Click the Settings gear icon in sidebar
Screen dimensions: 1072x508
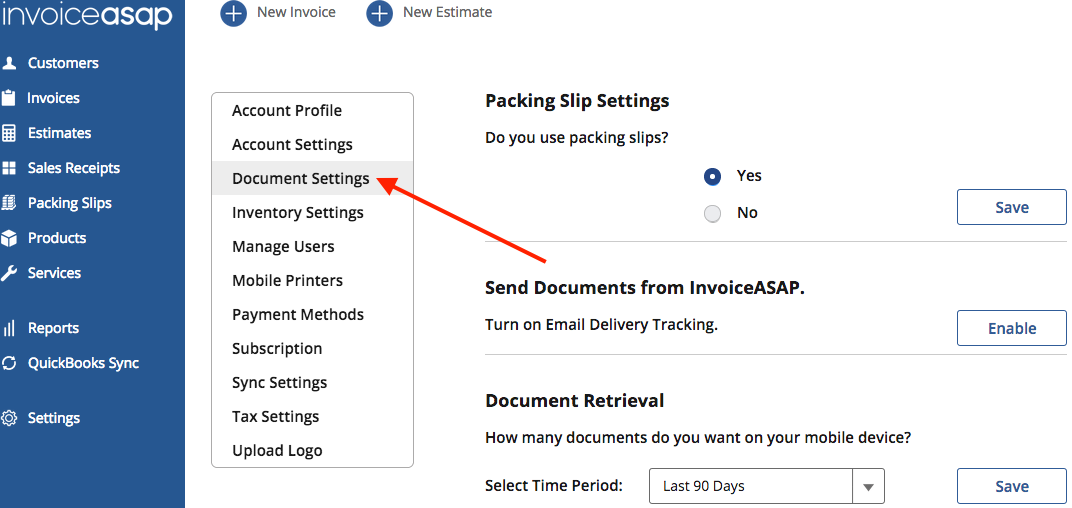click(x=9, y=418)
